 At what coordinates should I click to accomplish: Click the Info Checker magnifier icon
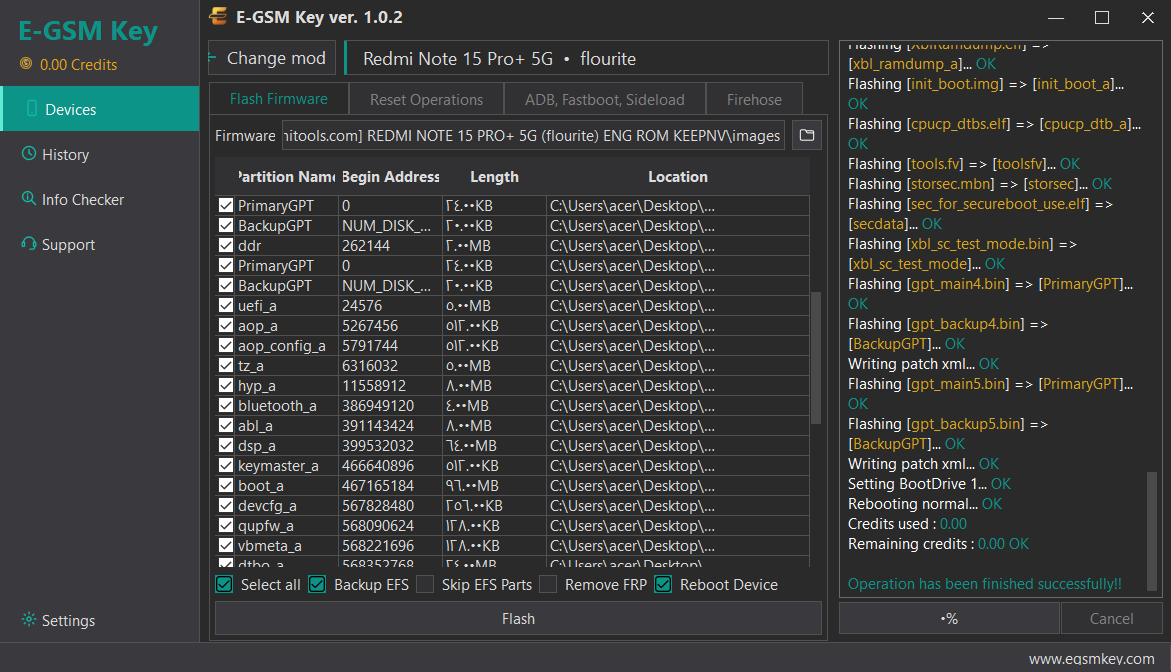[28, 199]
